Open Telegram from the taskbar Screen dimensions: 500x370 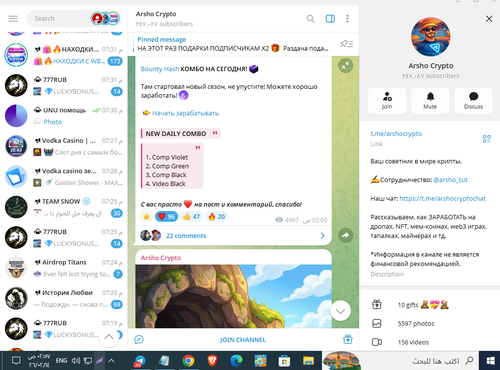click(x=140, y=361)
